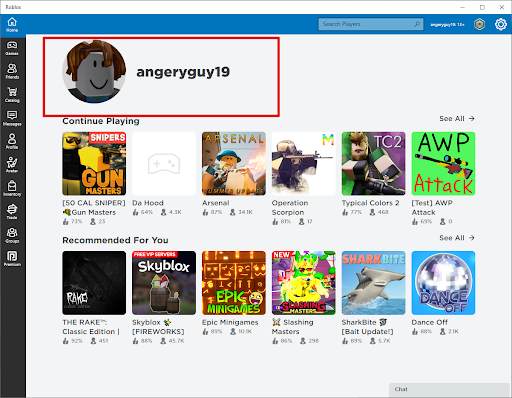Click See All for Continue Playing
This screenshot has width=512, height=398.
tap(457, 119)
